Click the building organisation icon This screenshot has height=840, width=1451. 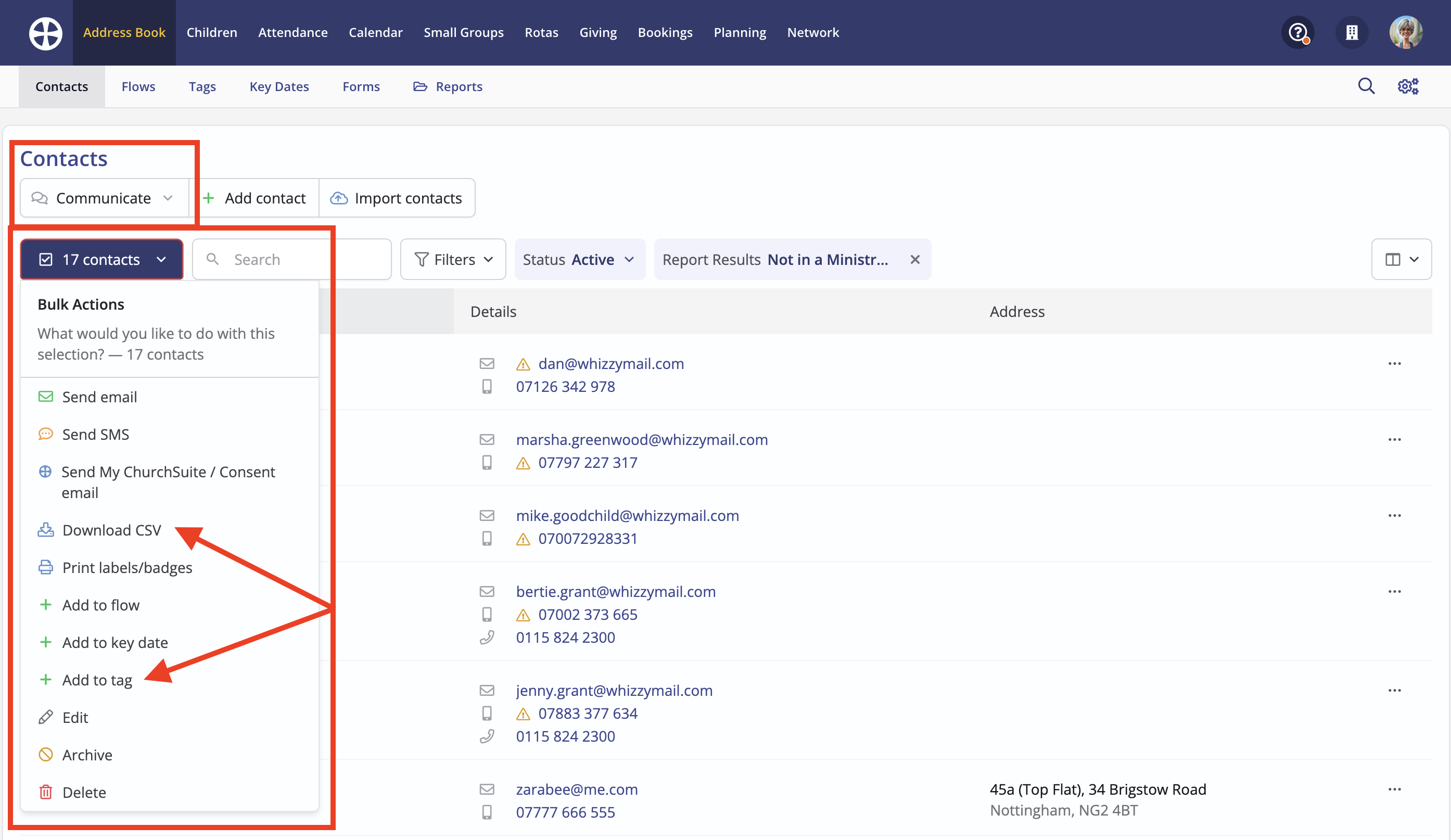coord(1352,33)
